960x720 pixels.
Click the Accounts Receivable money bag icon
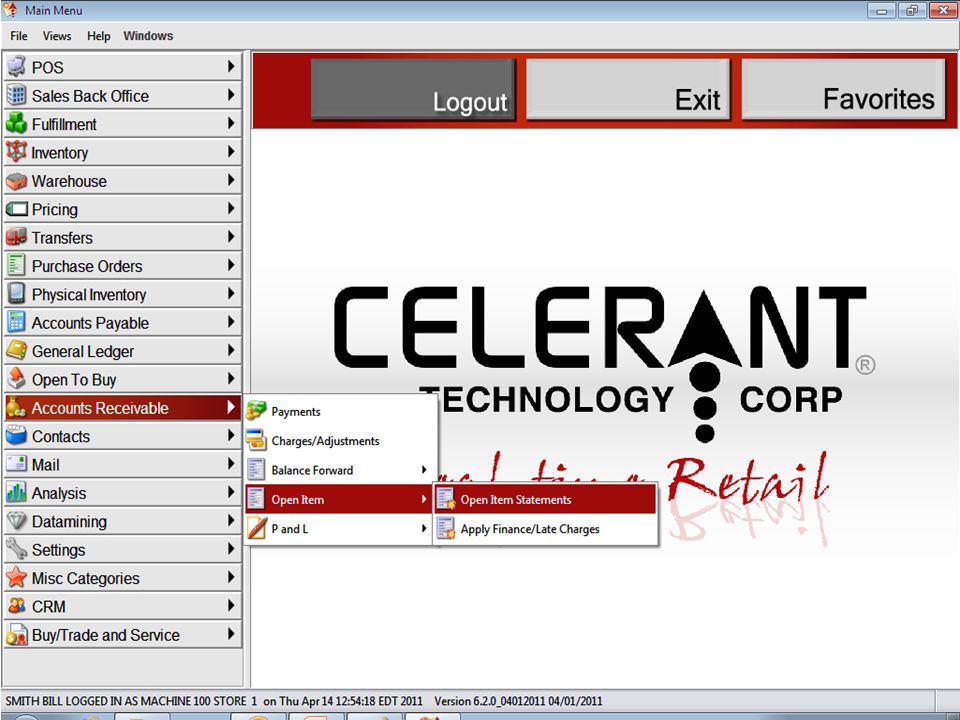(17, 407)
